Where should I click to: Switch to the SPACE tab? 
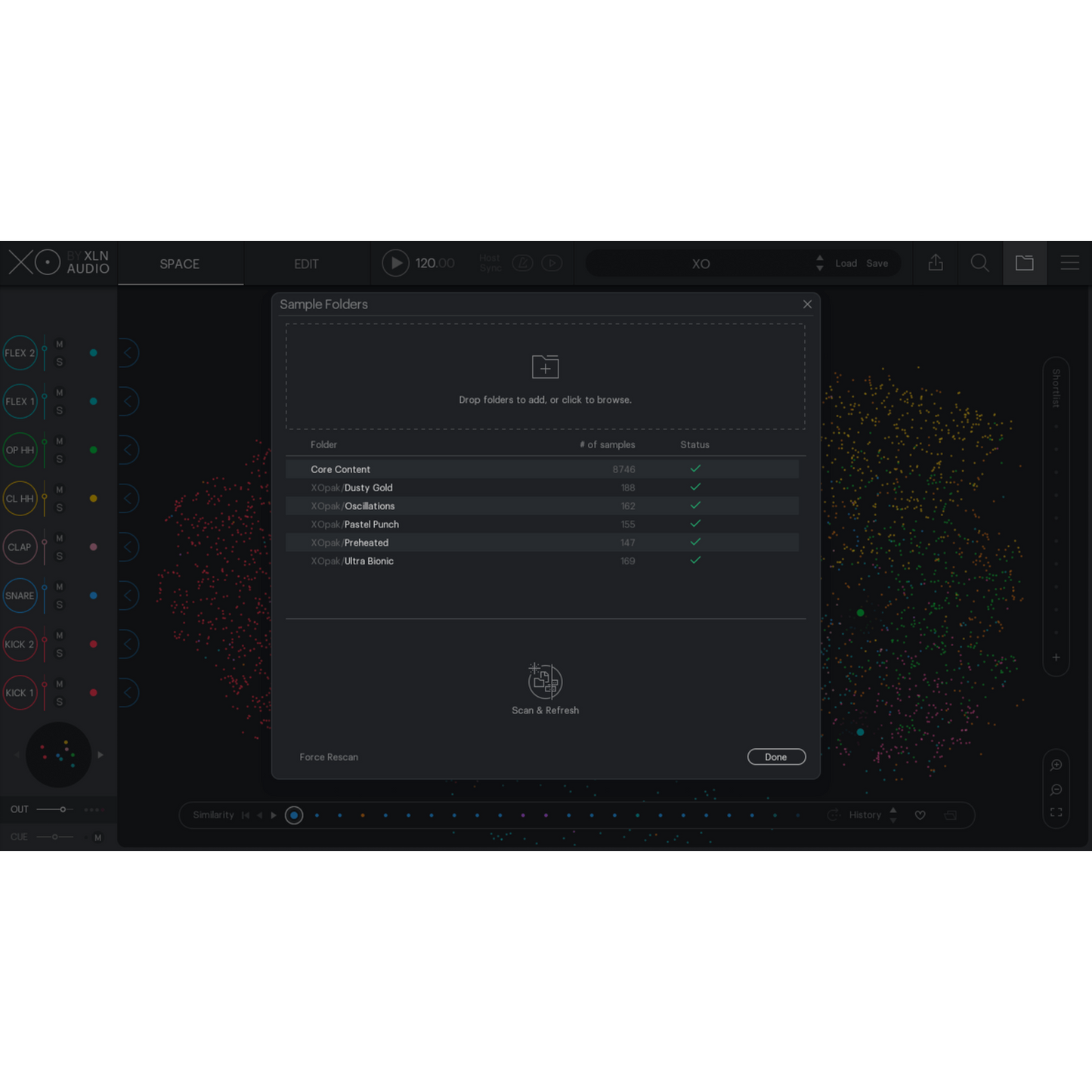point(180,264)
